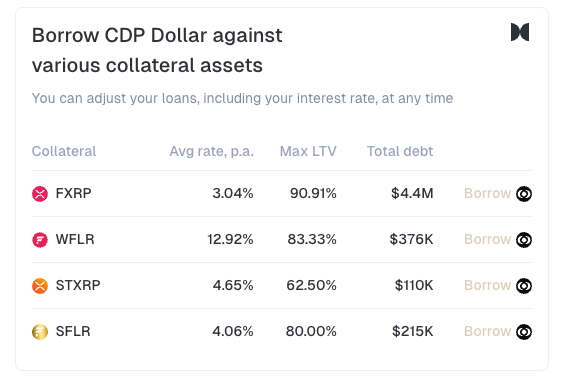The width and height of the screenshot is (562, 377).
Task: Sort by the Collateral column header
Action: click(x=64, y=151)
